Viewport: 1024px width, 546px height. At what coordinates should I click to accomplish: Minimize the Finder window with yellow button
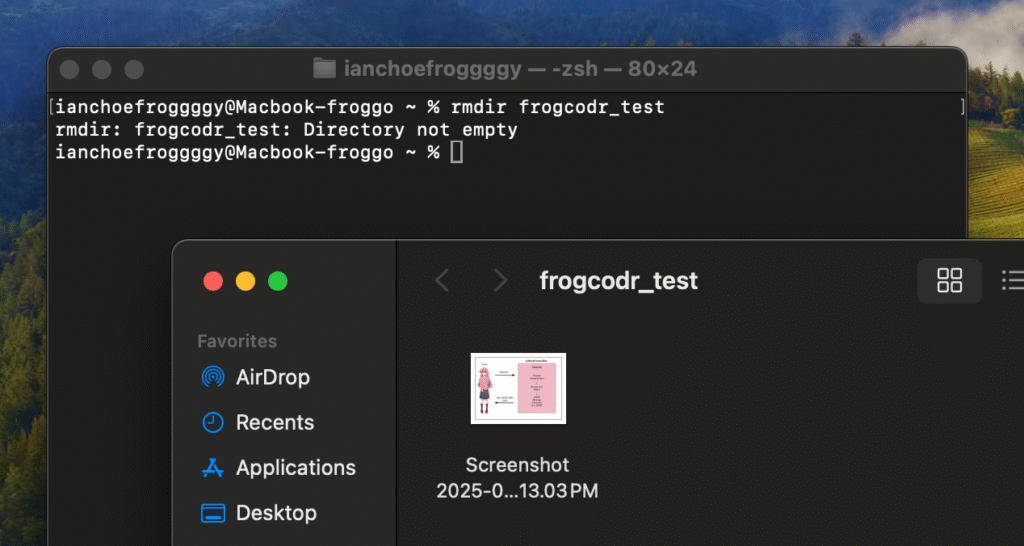pyautogui.click(x=245, y=281)
